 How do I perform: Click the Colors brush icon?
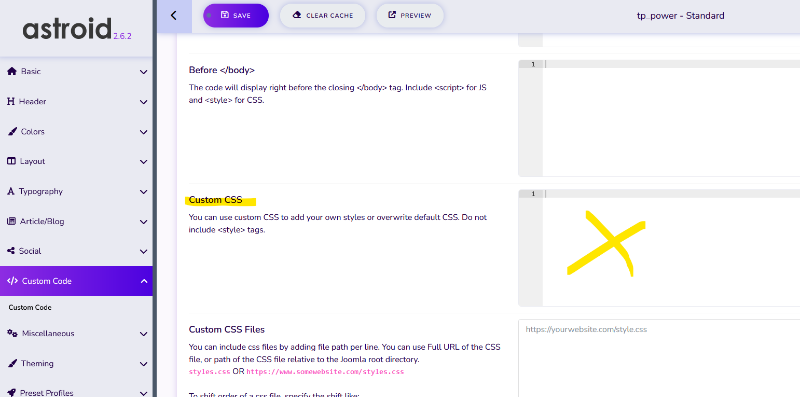(12, 132)
